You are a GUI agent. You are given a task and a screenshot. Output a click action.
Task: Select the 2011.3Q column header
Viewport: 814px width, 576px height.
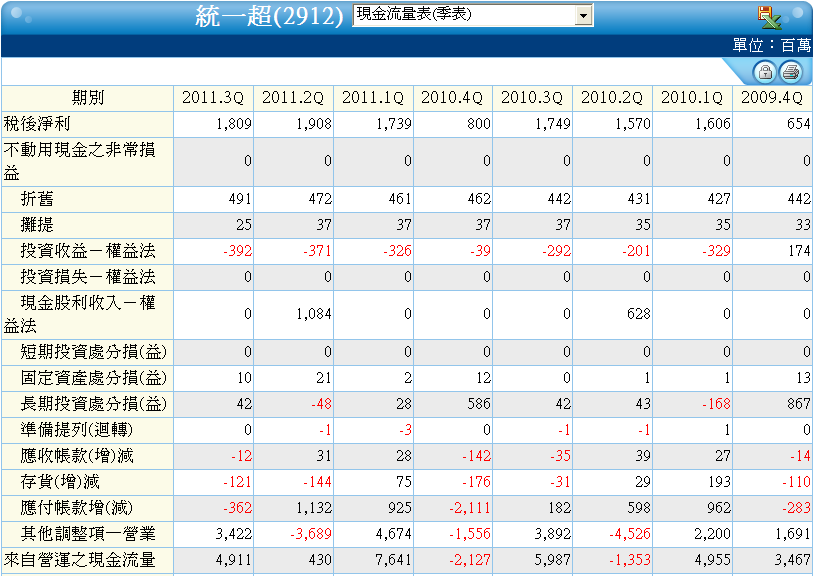pos(213,98)
